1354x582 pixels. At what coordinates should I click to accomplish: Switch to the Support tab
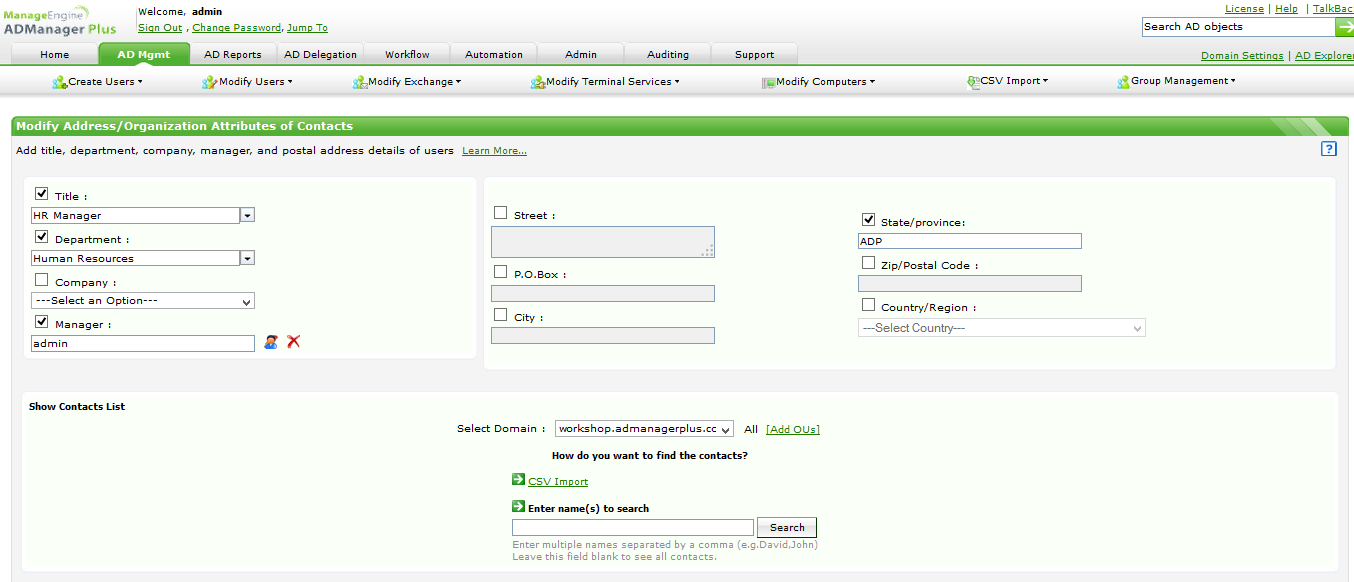click(755, 55)
